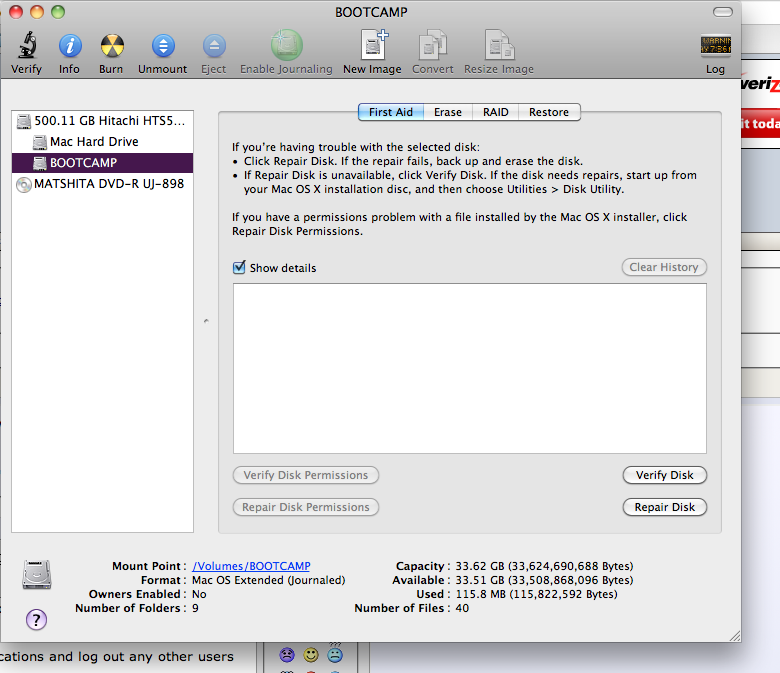Click inside the details log text area
The width and height of the screenshot is (780, 673).
pos(470,369)
